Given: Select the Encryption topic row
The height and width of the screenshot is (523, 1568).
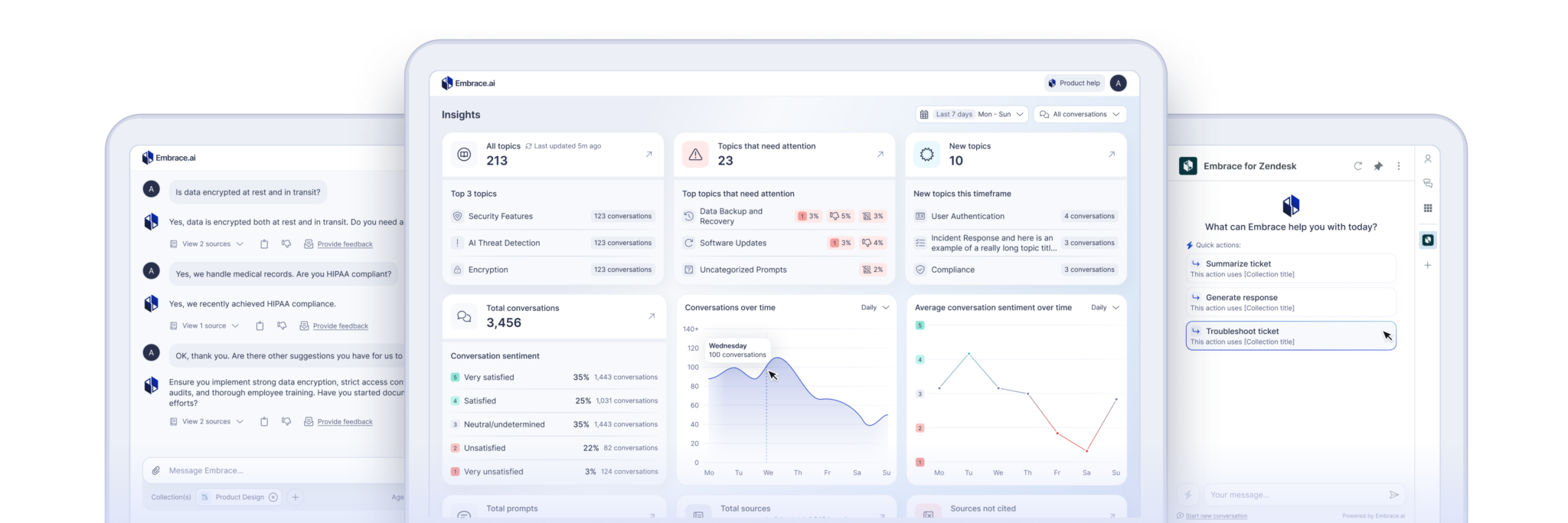Looking at the screenshot, I should click(x=553, y=270).
